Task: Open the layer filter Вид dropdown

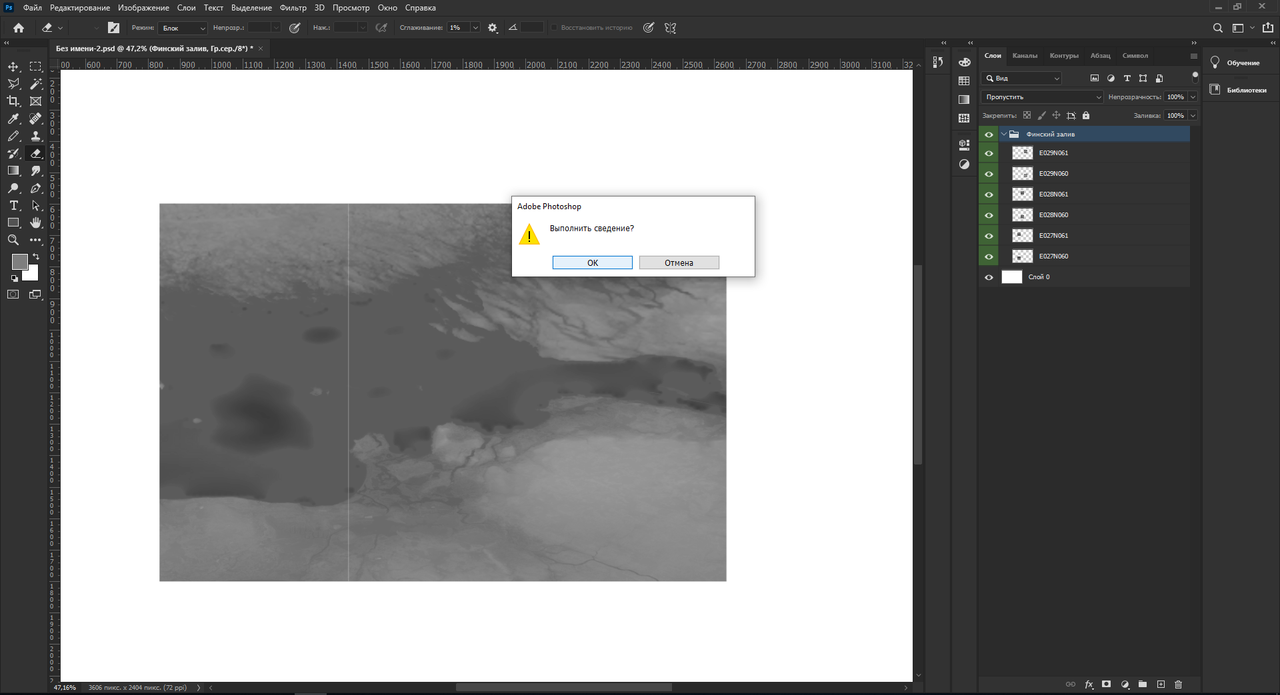Action: (x=1022, y=77)
